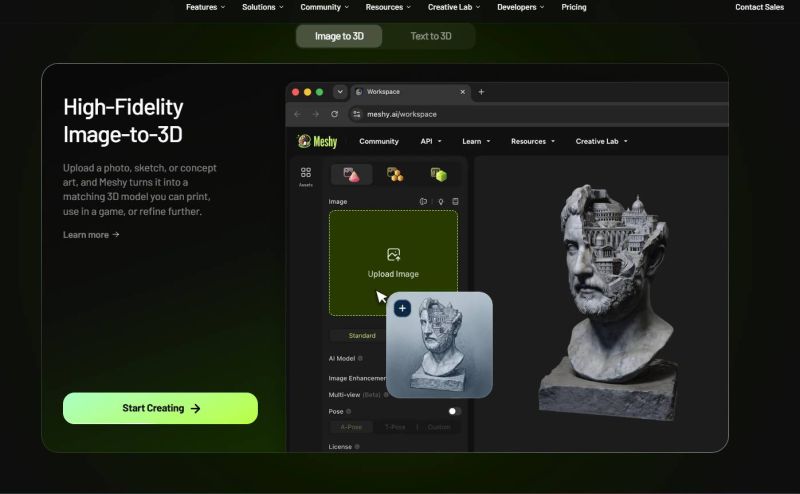Follow the Learn more link

point(91,235)
